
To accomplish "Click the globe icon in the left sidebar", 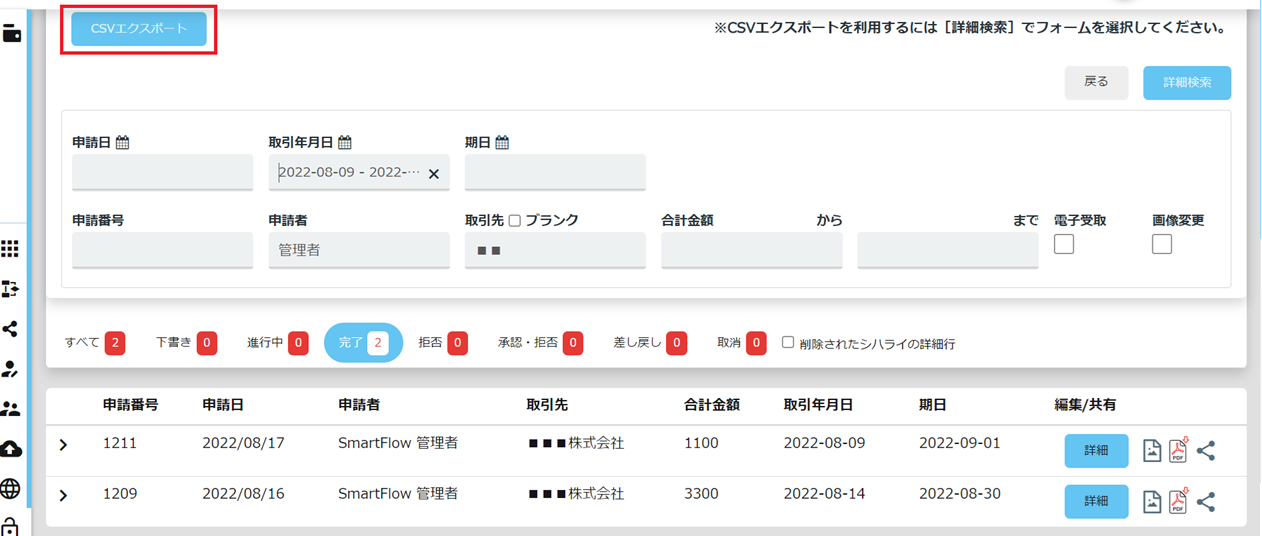I will coord(11,489).
